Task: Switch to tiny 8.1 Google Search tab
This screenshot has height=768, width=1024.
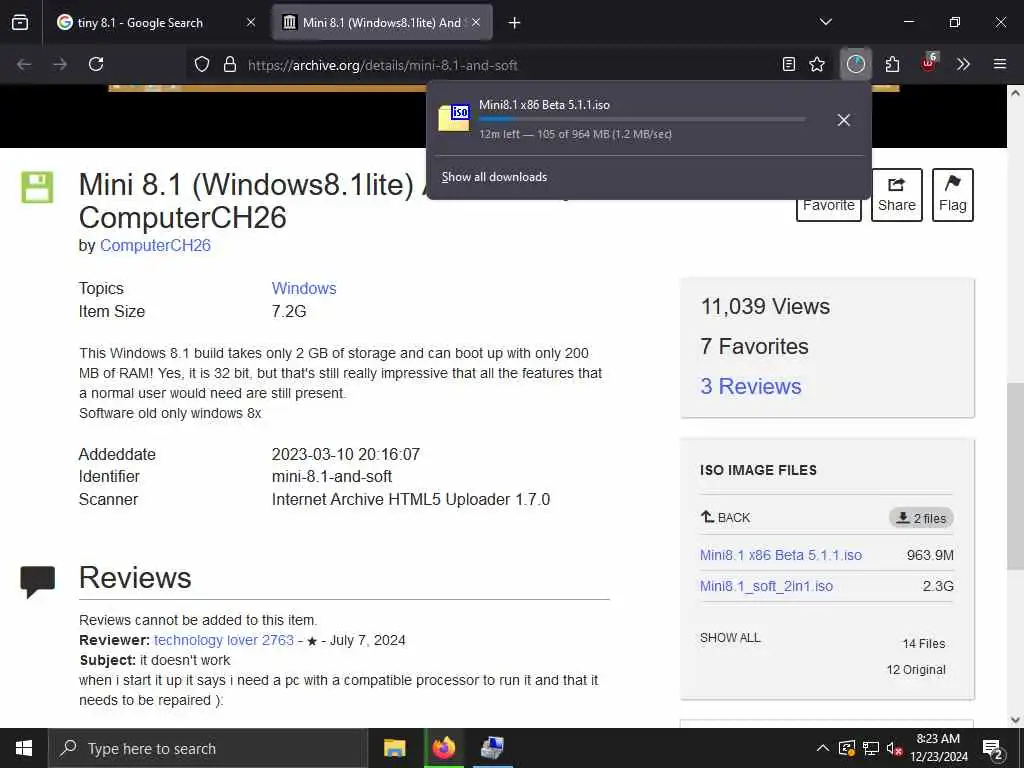Action: tap(140, 23)
